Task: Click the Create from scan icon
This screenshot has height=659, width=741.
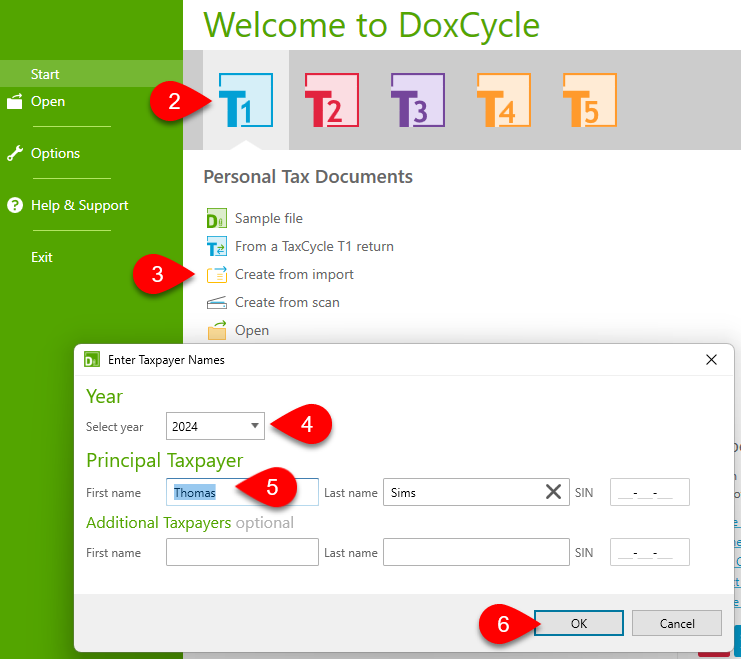Action: point(216,302)
